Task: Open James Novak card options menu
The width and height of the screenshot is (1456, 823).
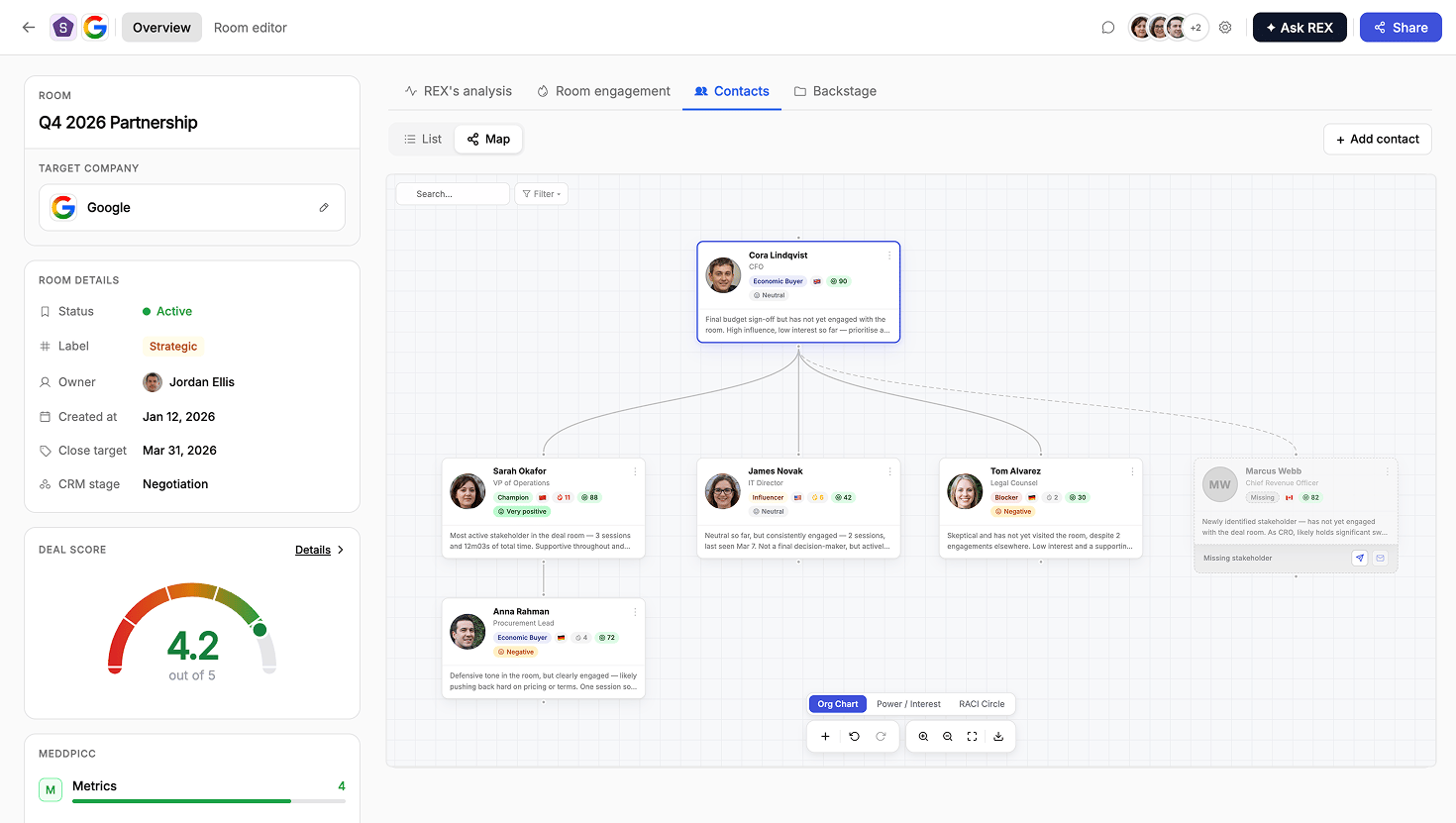Action: coord(889,471)
